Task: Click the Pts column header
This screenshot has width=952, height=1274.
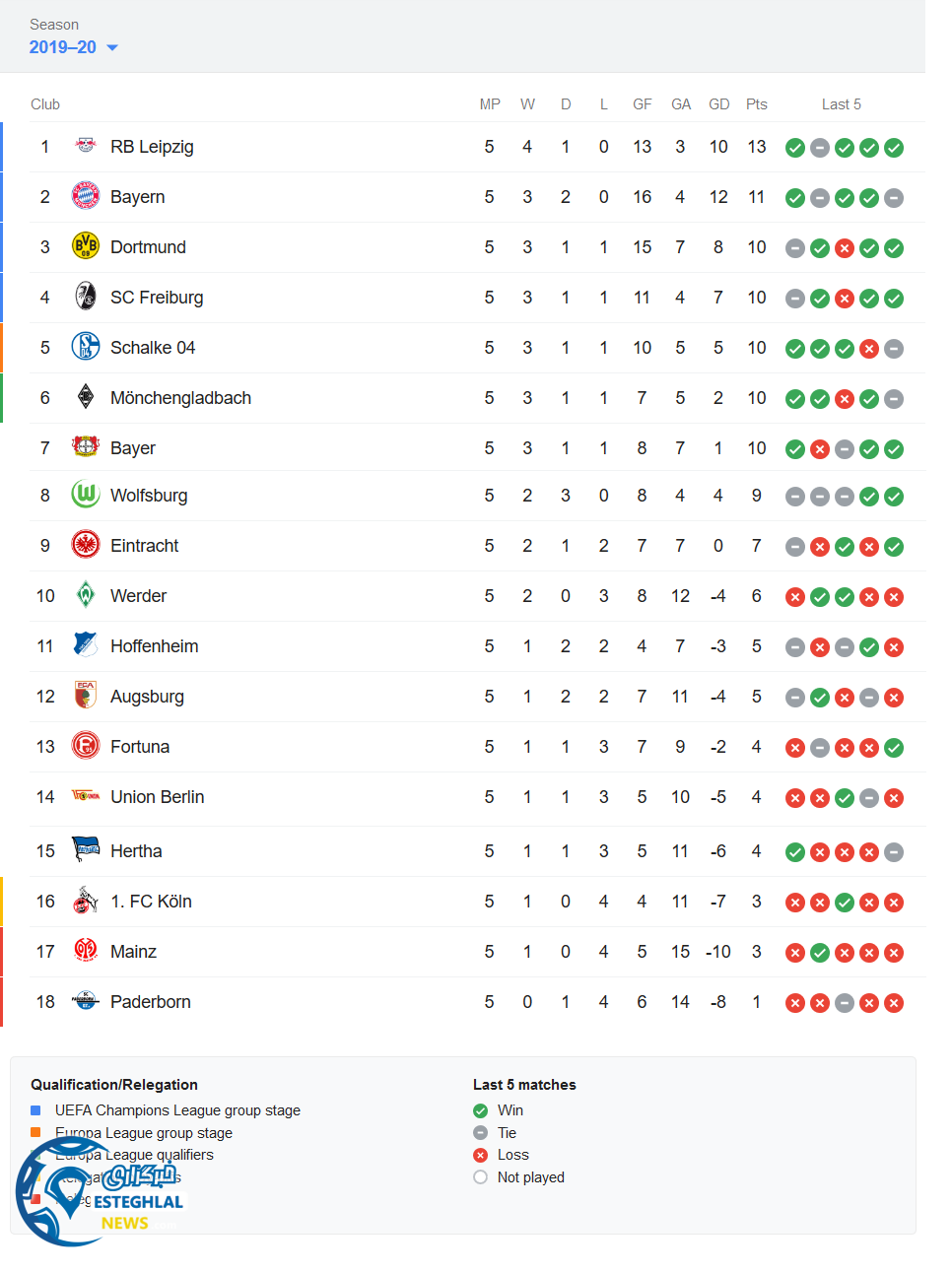Action: pos(756,104)
